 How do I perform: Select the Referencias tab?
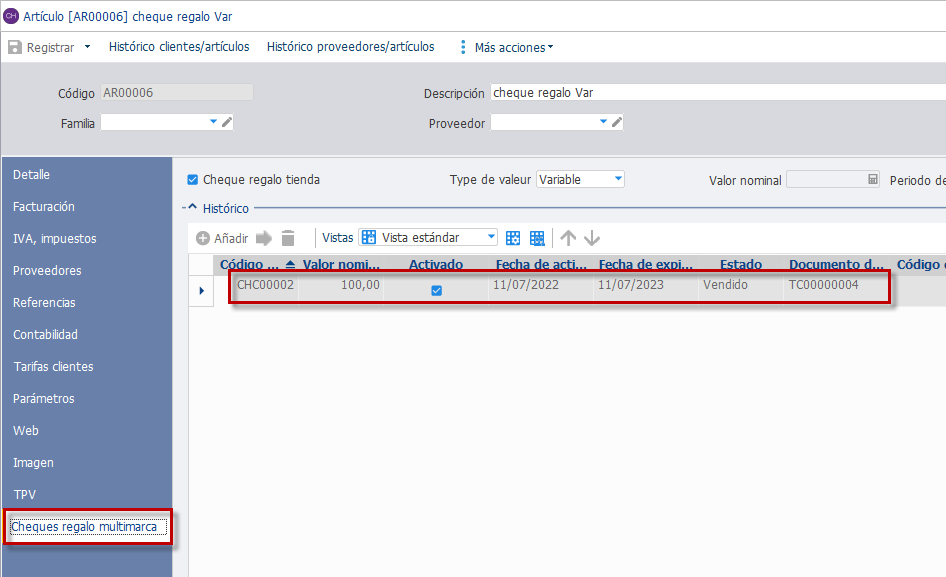(44, 302)
